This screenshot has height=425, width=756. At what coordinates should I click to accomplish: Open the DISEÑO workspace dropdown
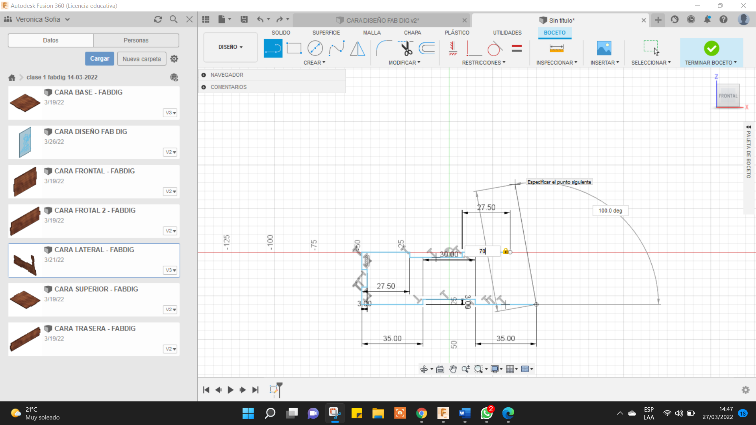(230, 47)
